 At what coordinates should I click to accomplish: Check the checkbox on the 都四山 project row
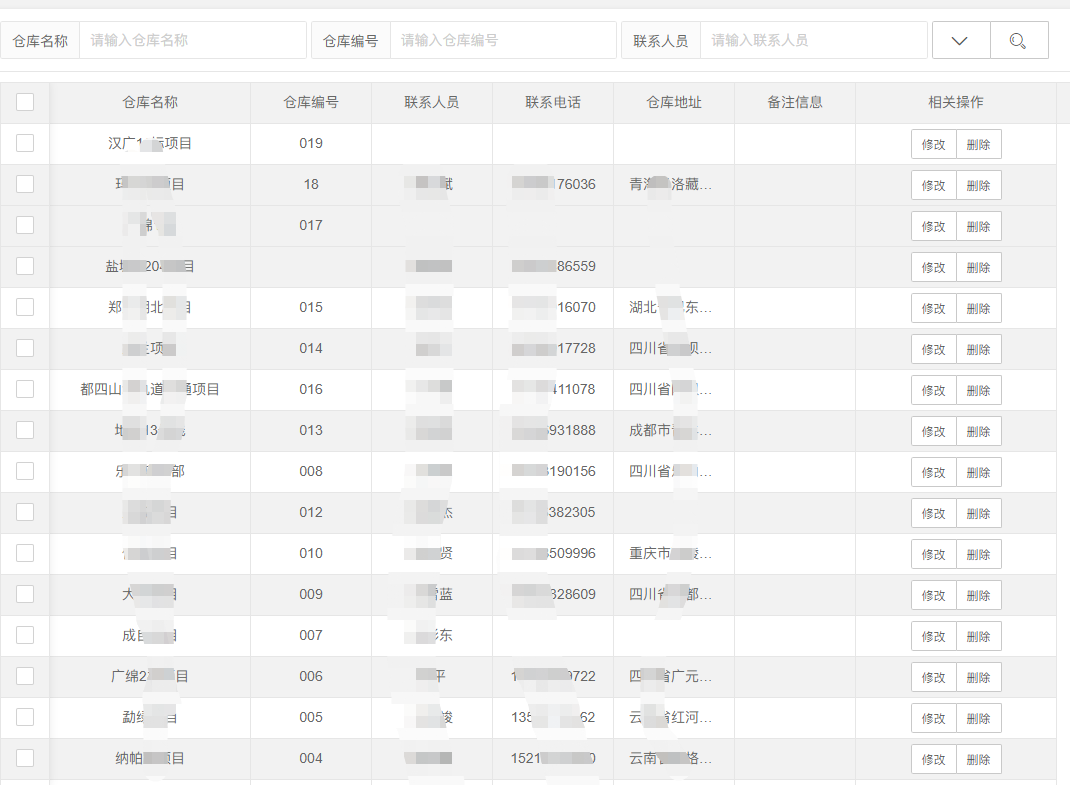point(25,389)
